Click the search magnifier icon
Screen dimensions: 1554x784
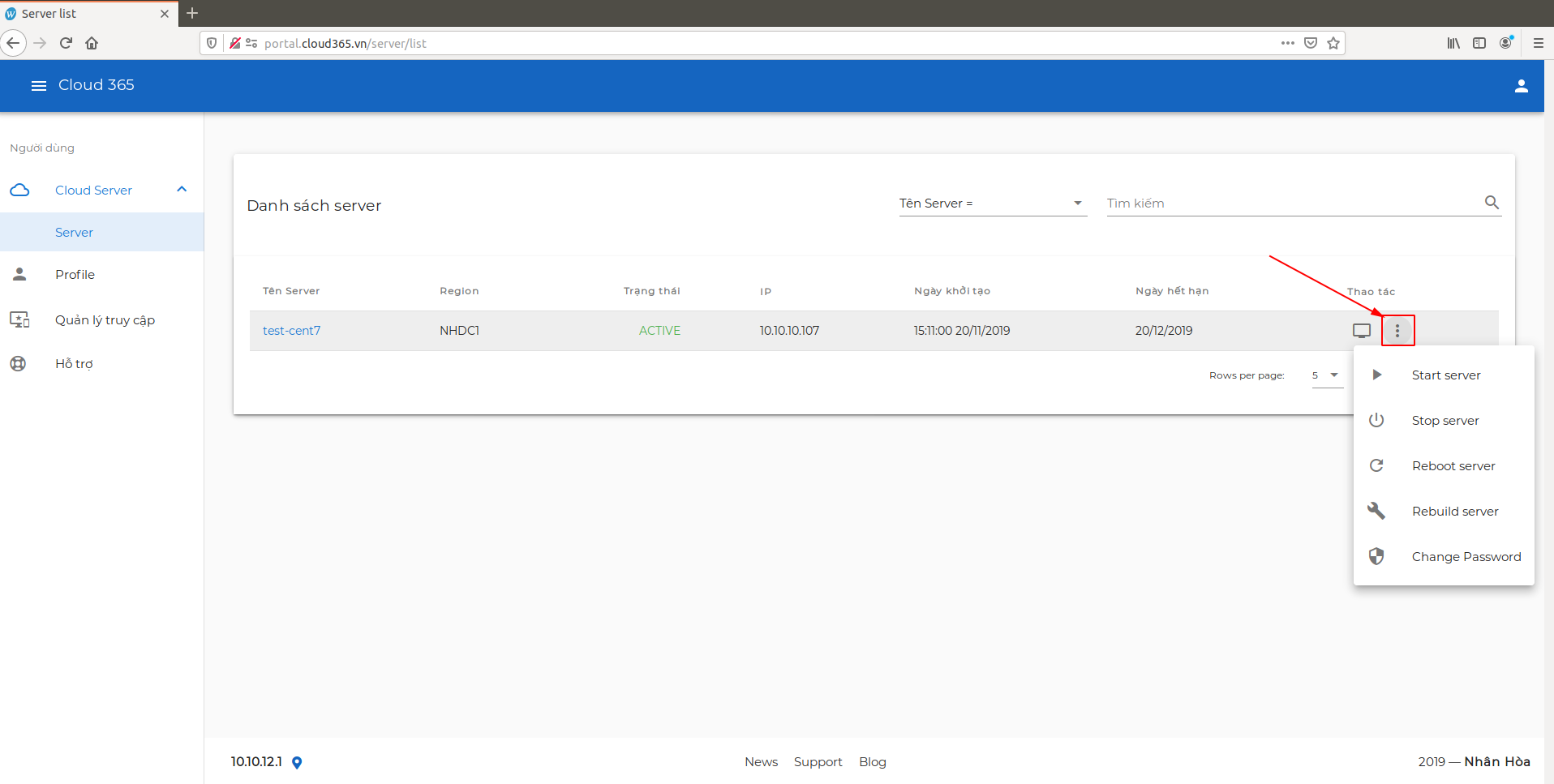(x=1492, y=203)
